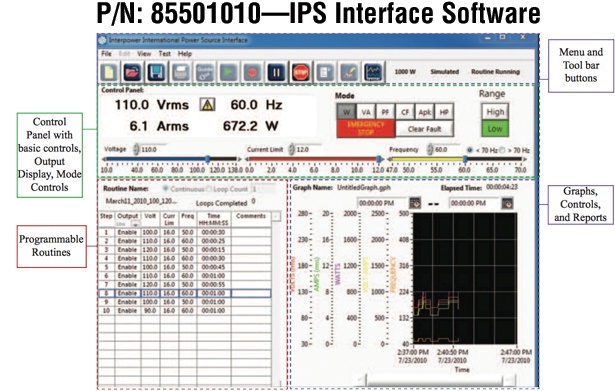615x391 pixels.
Task: Select step 5 time cell 00:00:45
Action: [x=213, y=267]
